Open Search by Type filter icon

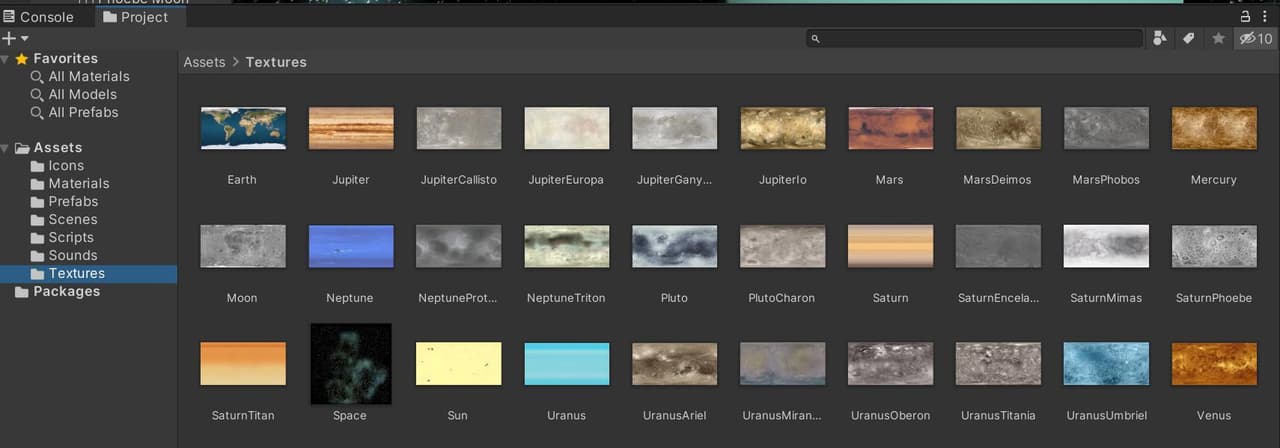tap(1160, 38)
